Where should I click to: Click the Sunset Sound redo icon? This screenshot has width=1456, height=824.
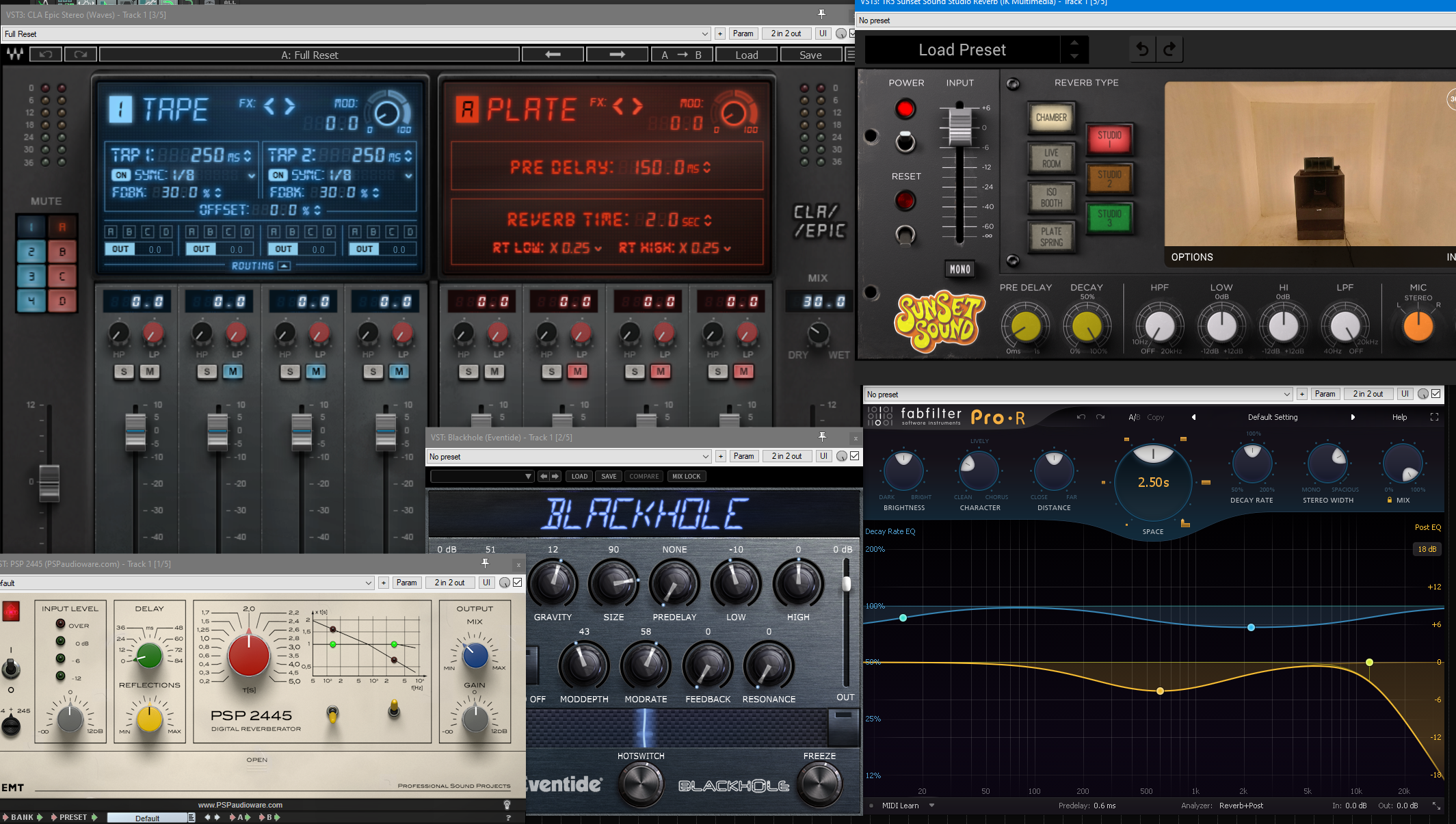(x=1169, y=49)
